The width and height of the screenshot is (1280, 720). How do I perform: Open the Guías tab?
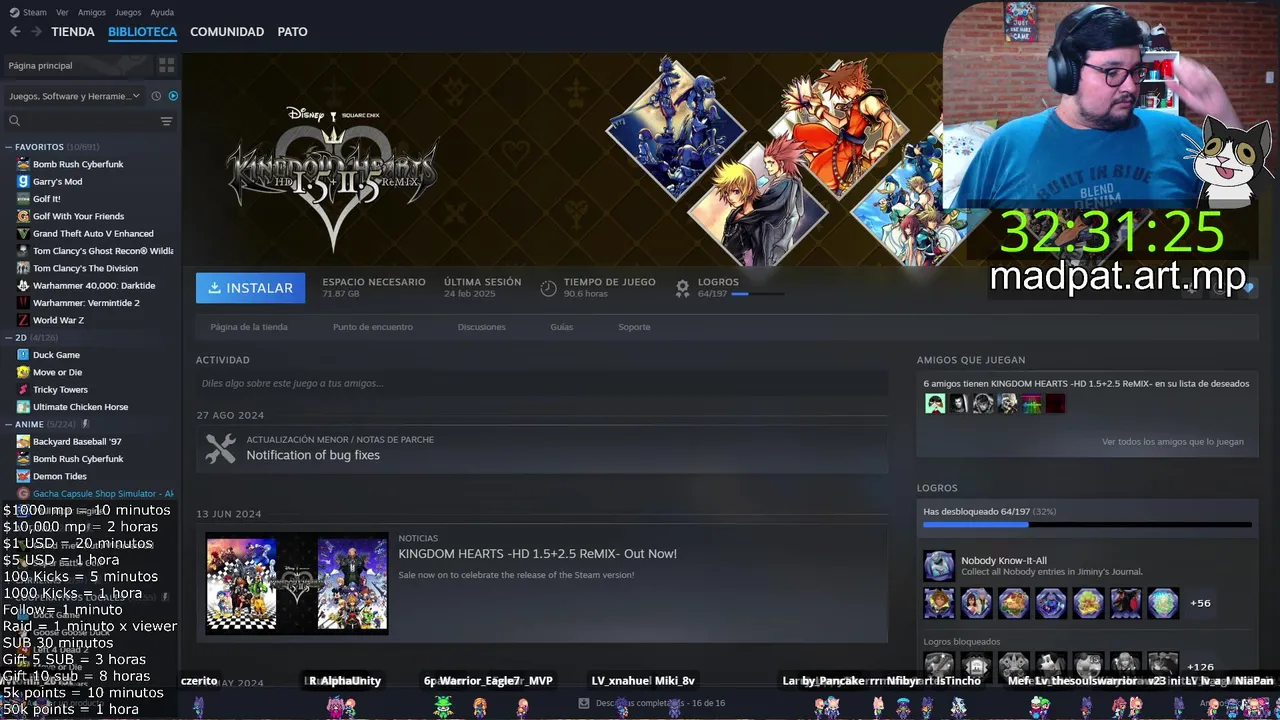[561, 327]
